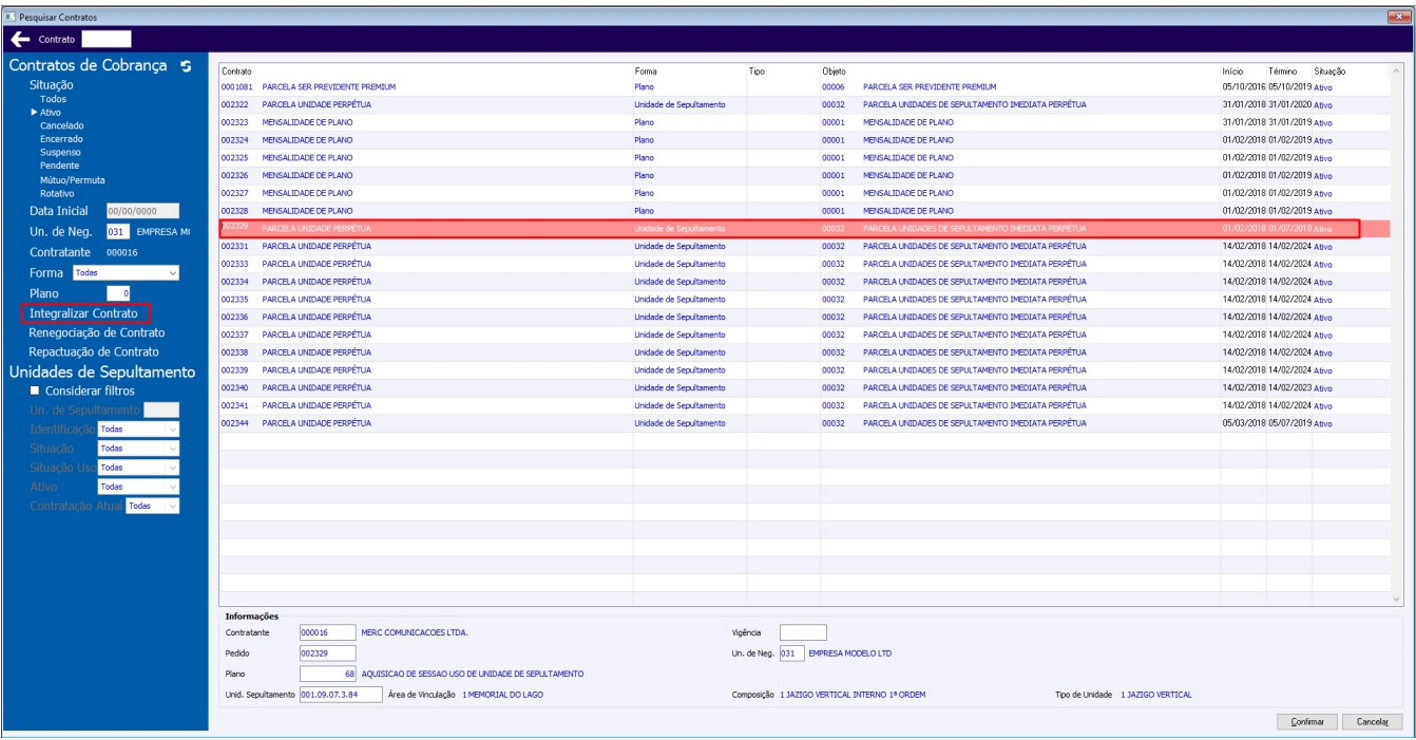The image size is (1416, 740).
Task: Select contract row 002322
Action: 804,105
